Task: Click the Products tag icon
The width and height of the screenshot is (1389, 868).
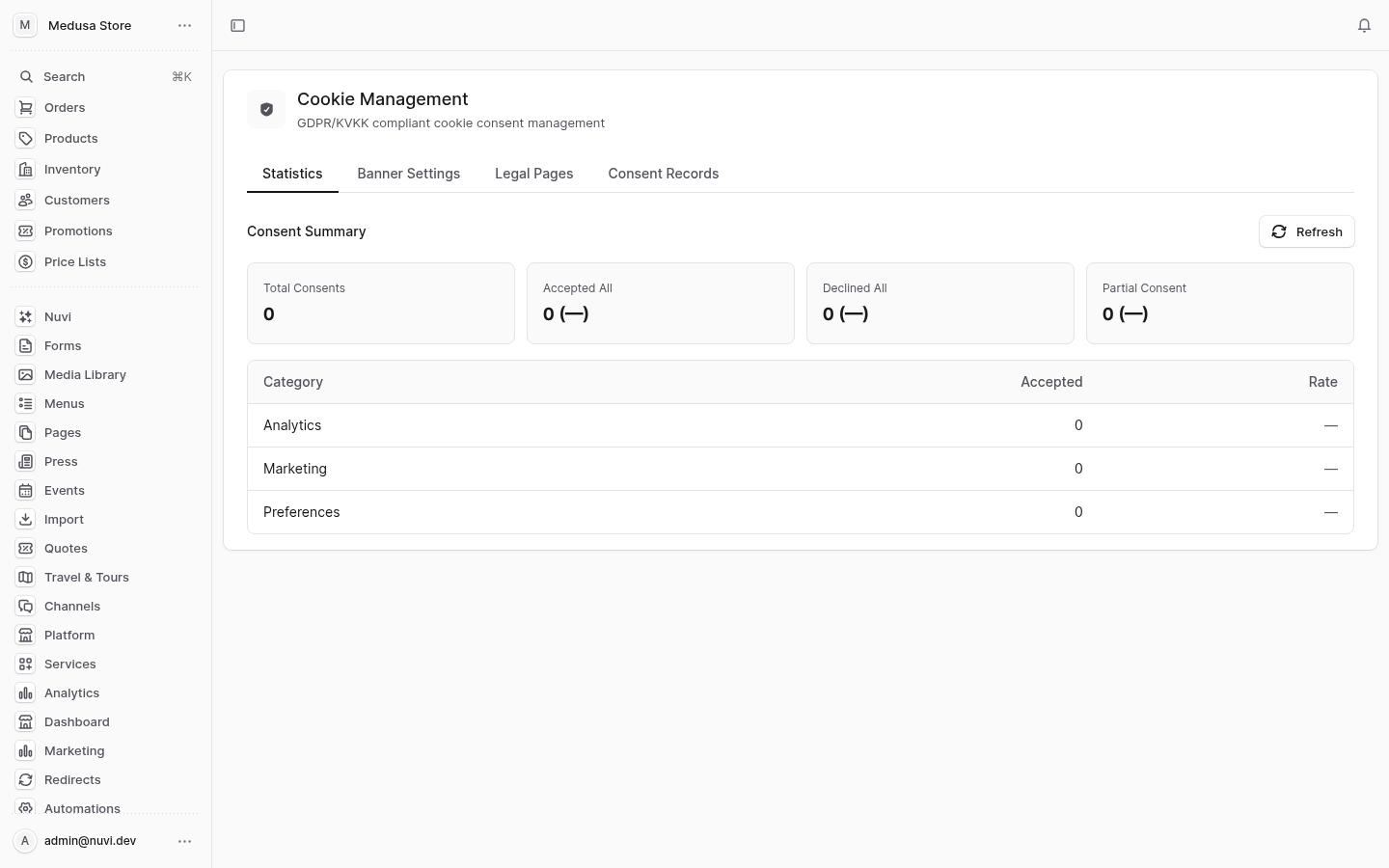Action: click(x=26, y=139)
